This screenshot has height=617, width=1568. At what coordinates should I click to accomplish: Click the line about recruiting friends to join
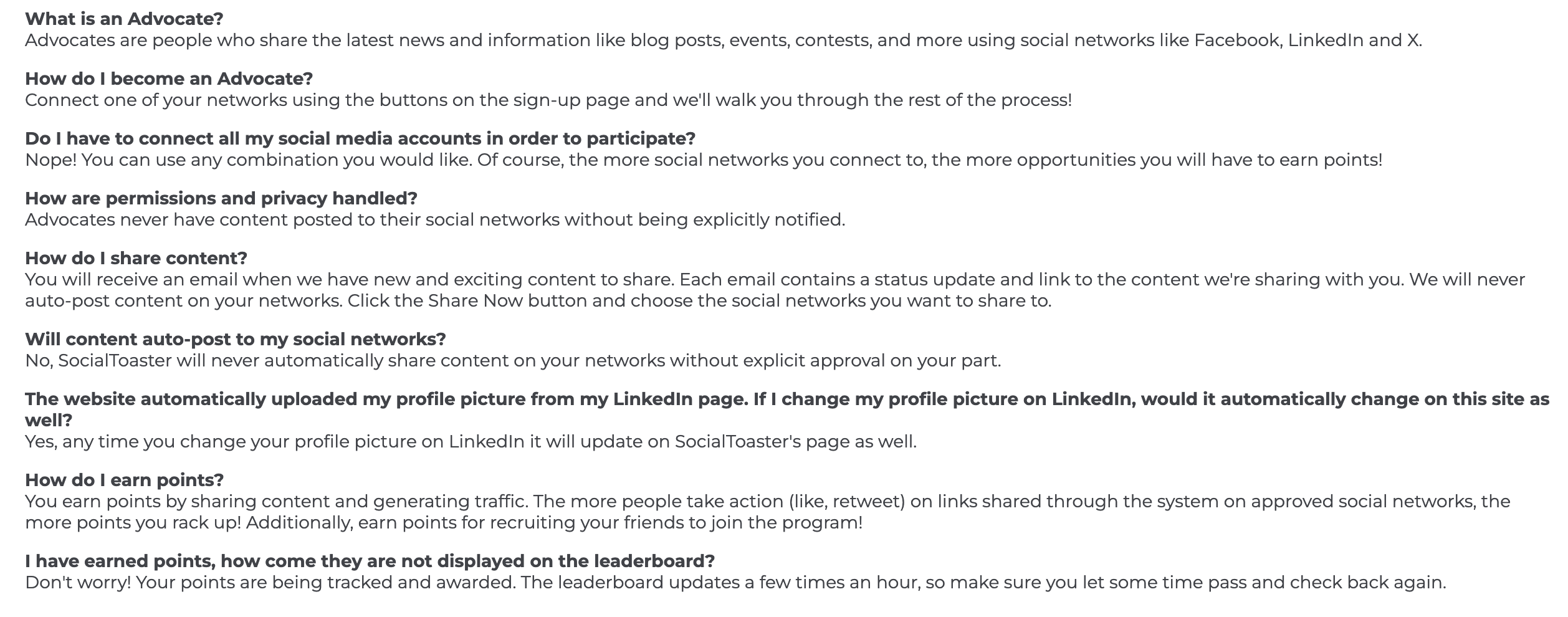click(443, 523)
